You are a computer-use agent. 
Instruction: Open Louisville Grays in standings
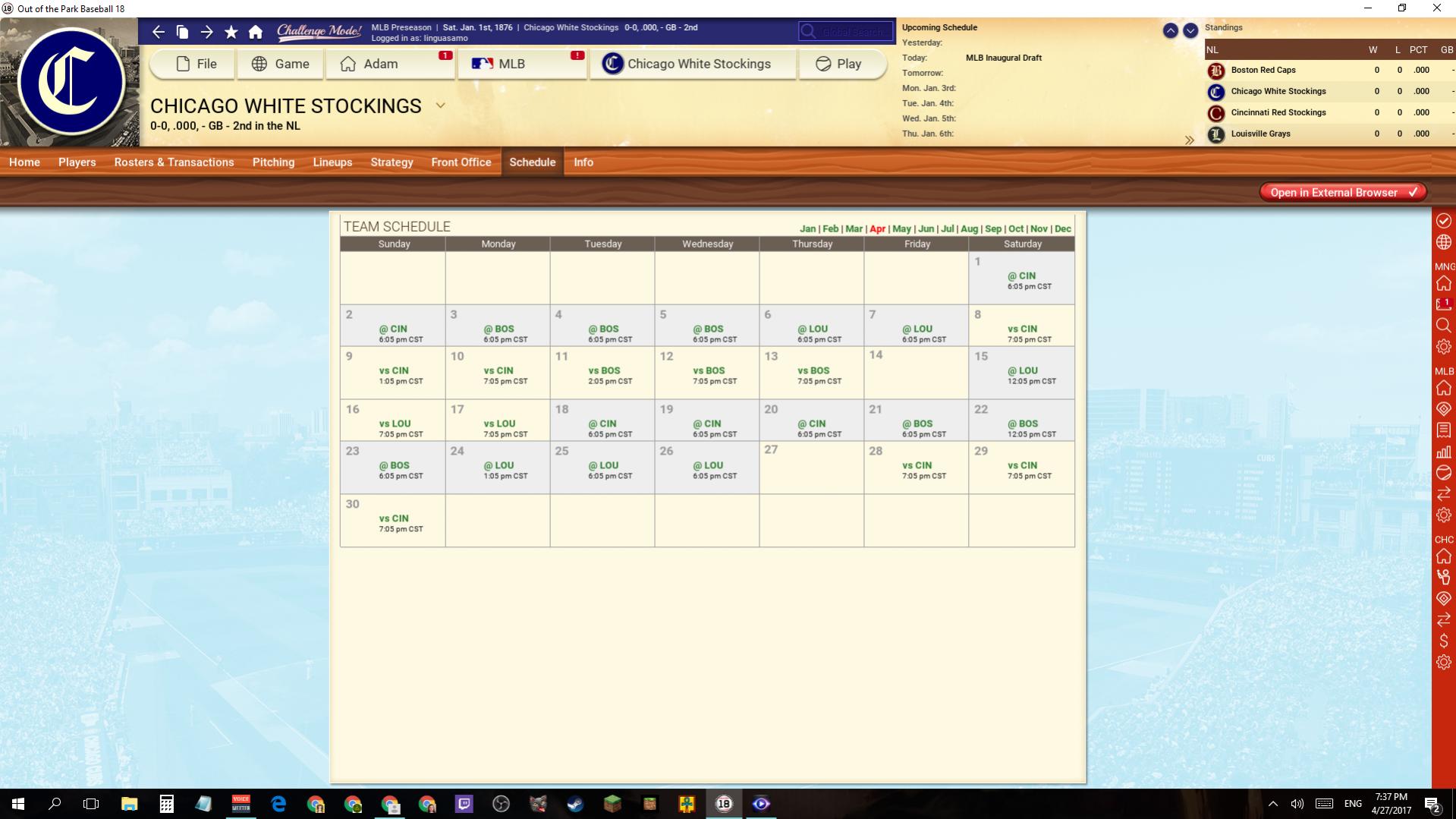(x=1260, y=134)
